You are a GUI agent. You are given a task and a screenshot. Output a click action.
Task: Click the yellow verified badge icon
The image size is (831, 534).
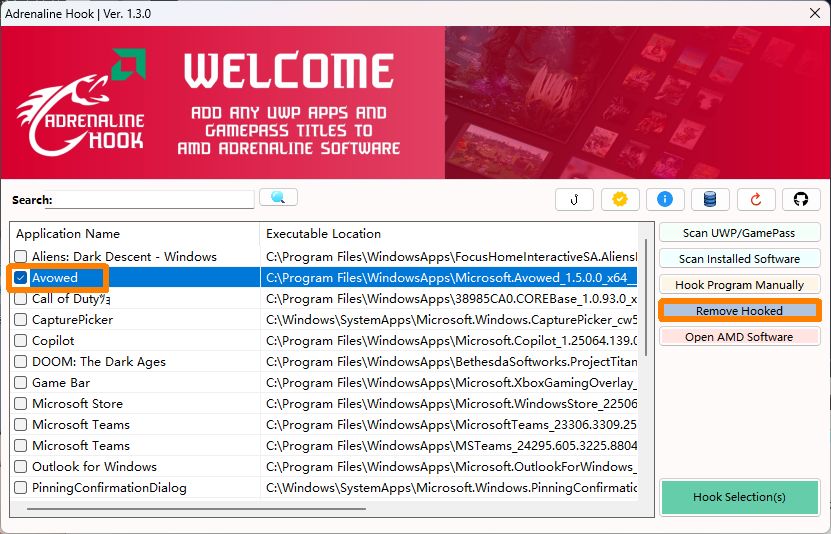pyautogui.click(x=620, y=200)
